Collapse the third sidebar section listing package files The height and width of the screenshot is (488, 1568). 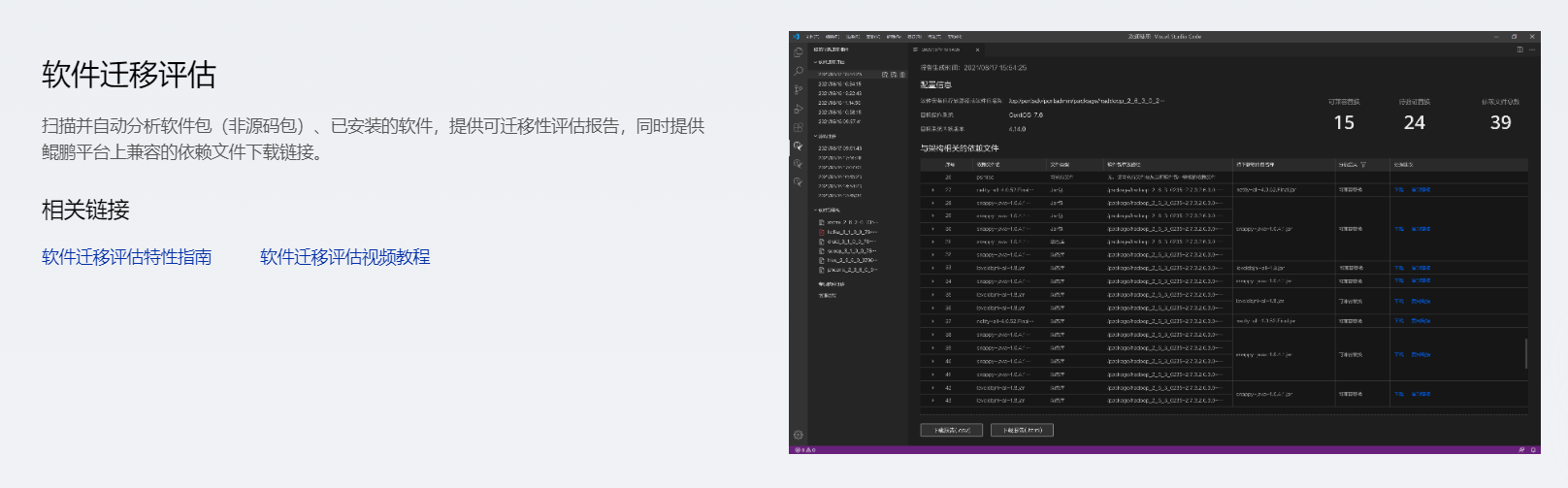(828, 211)
